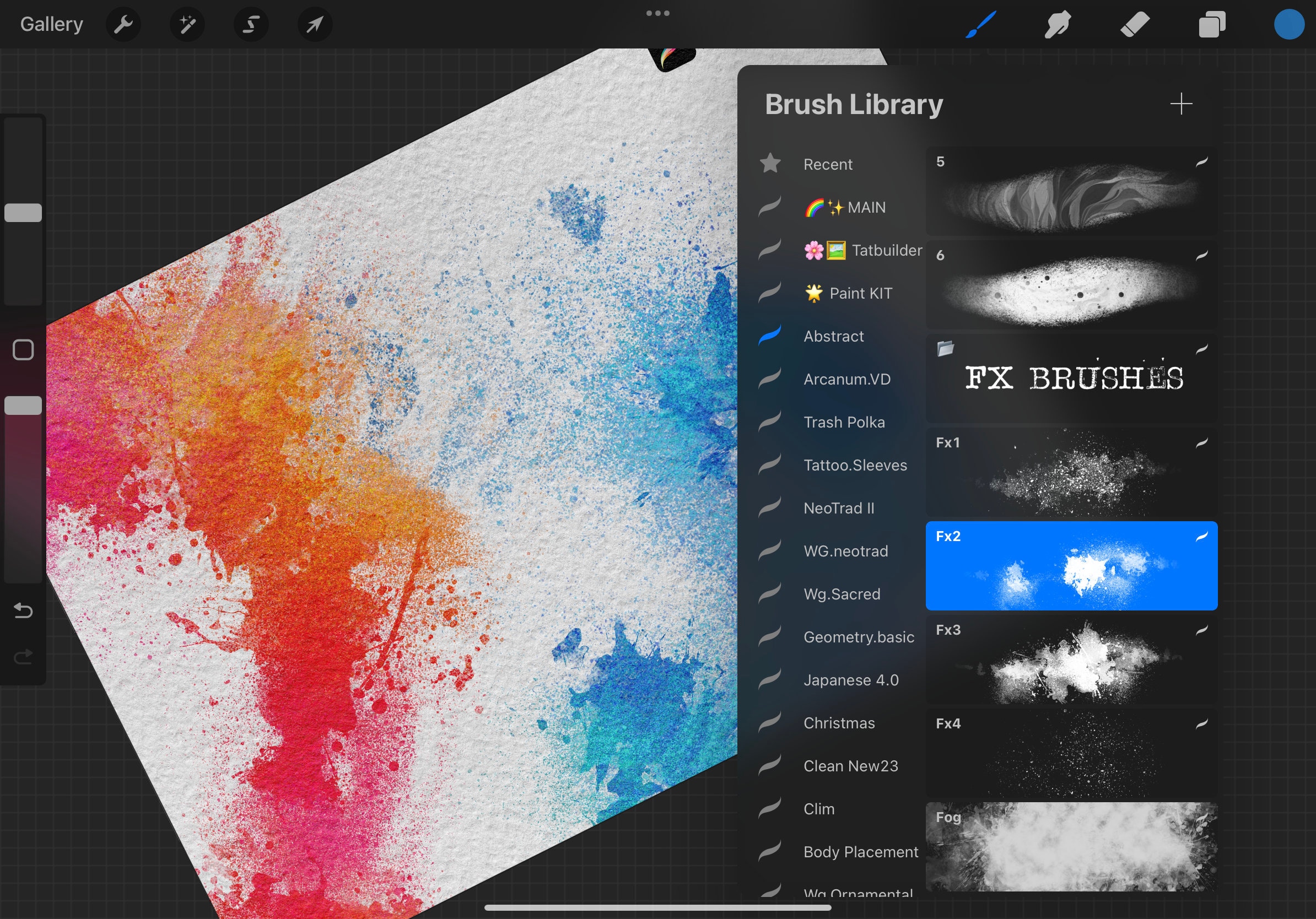This screenshot has height=919, width=1316.
Task: Return to the Gallery
Action: [x=52, y=24]
